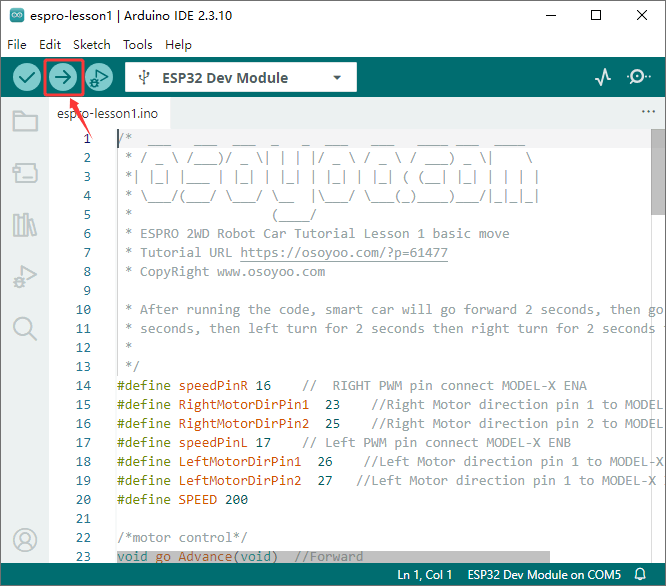
Task: Open the Search sidebar panel
Action: tap(25, 329)
